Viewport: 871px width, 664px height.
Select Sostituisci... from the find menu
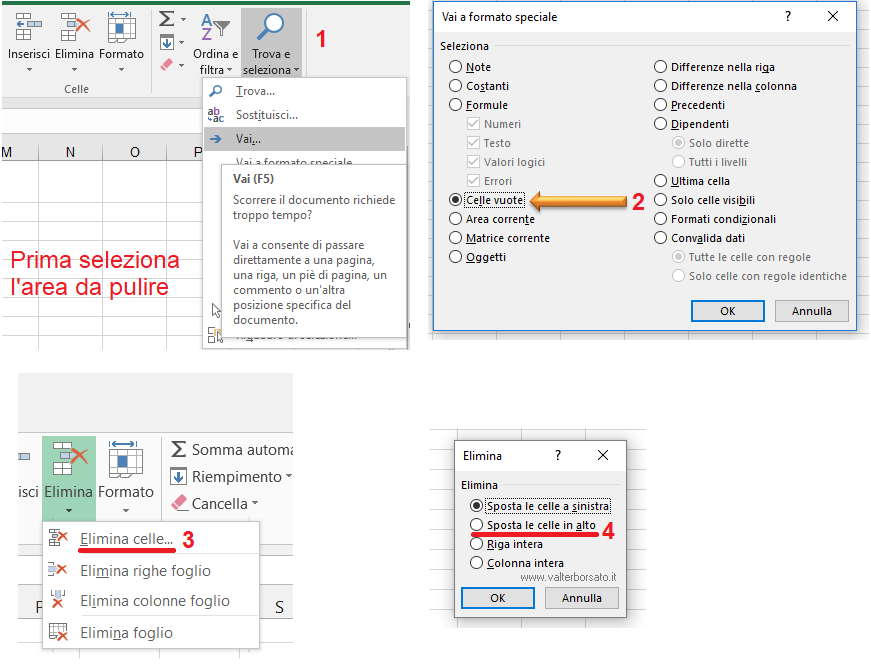266,115
